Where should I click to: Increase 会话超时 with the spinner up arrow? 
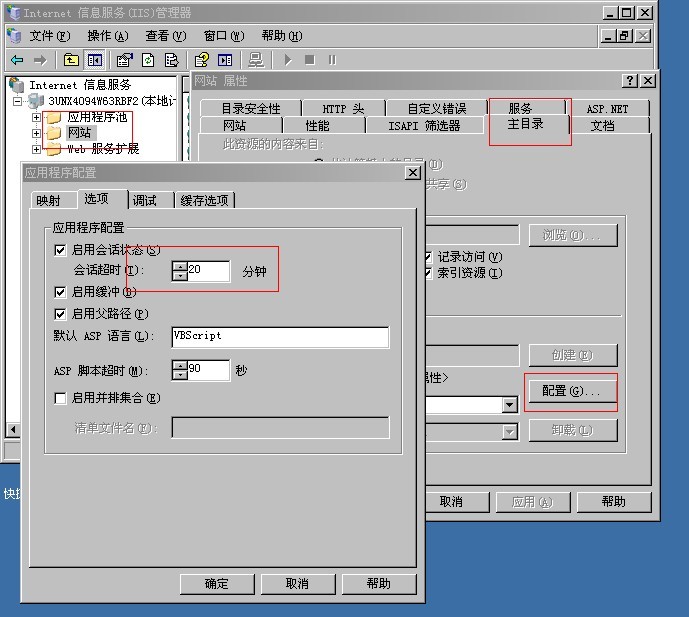(x=180, y=265)
